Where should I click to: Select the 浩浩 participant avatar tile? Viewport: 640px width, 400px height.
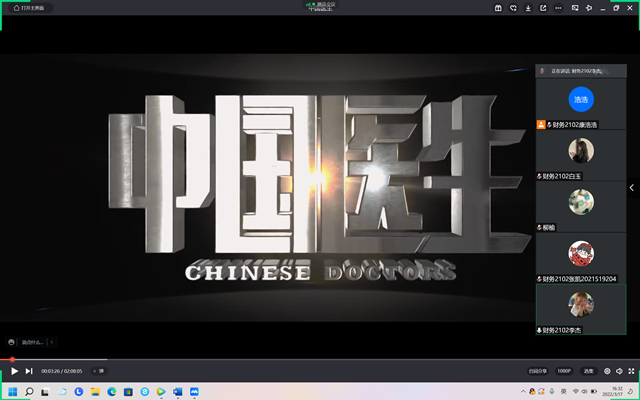pyautogui.click(x=581, y=98)
